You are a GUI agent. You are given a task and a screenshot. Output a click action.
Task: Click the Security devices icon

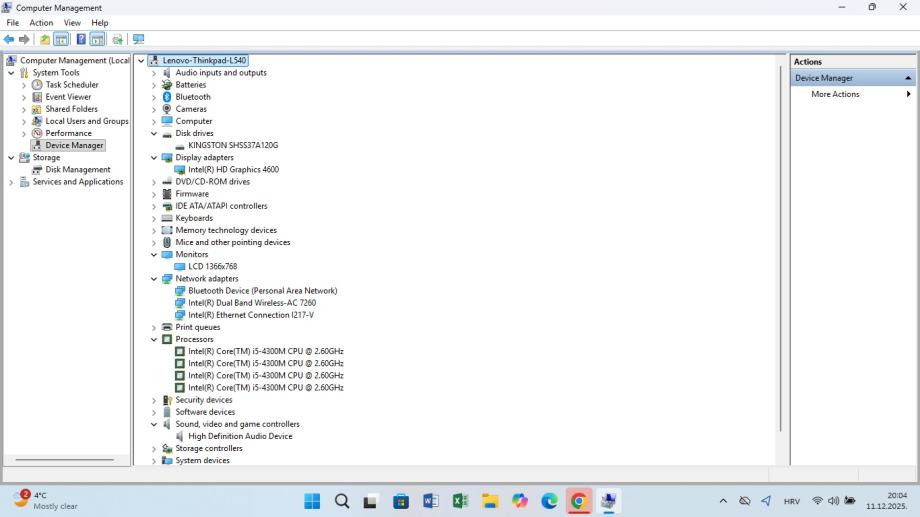pyautogui.click(x=167, y=400)
